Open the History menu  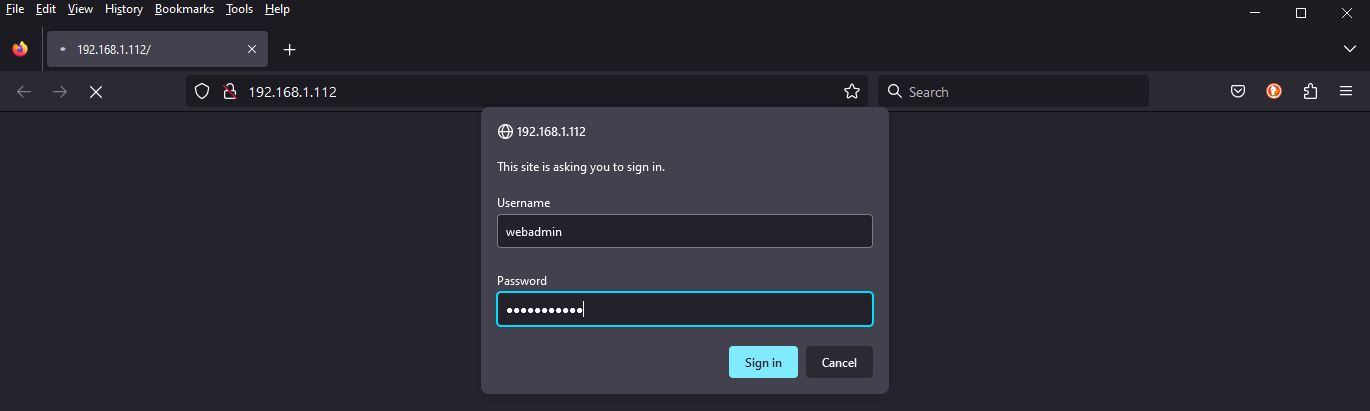pos(123,9)
